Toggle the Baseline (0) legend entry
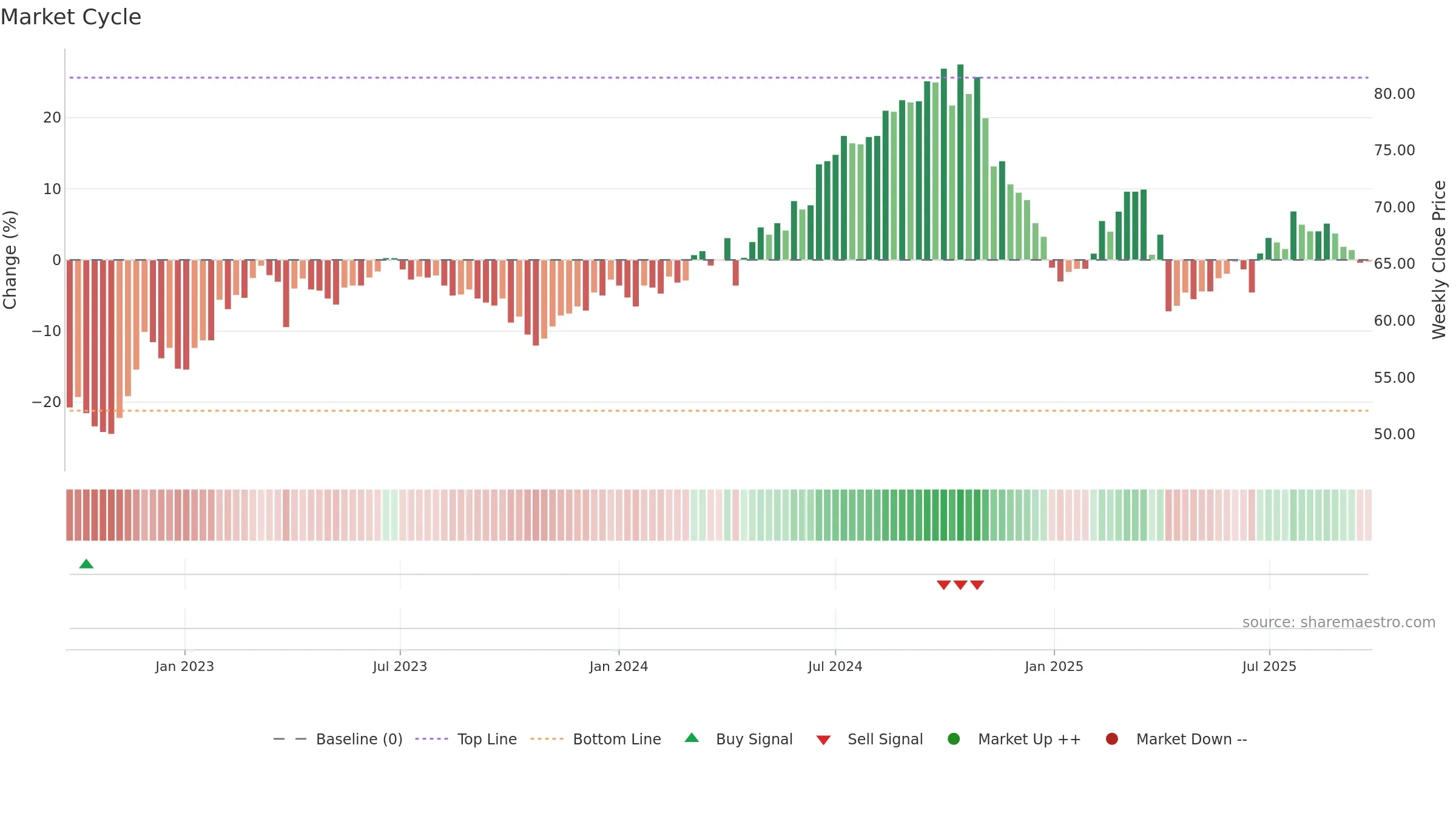This screenshot has width=1456, height=819. 338,739
